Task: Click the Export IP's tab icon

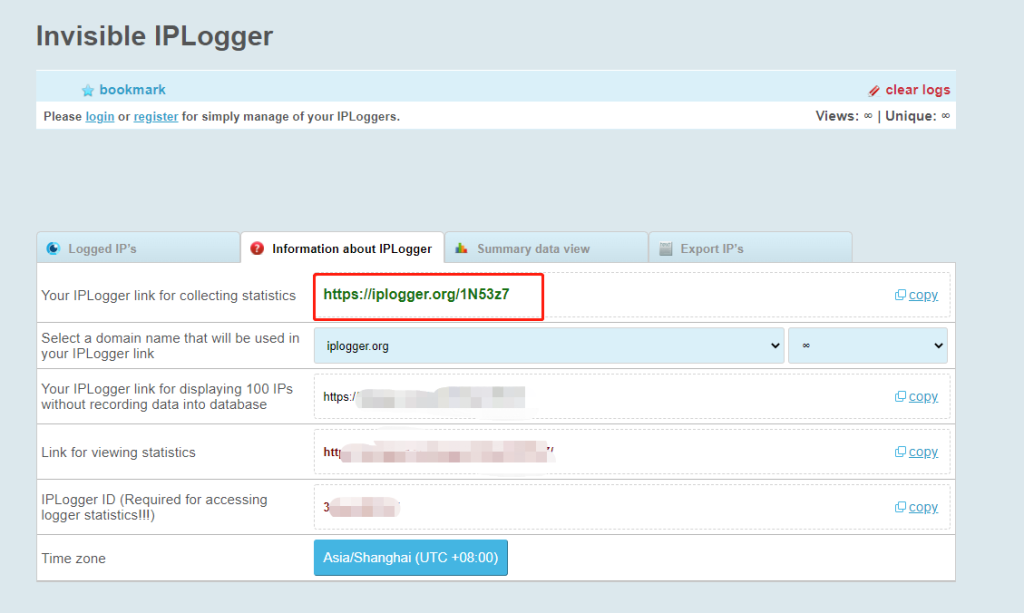Action: pyautogui.click(x=665, y=248)
